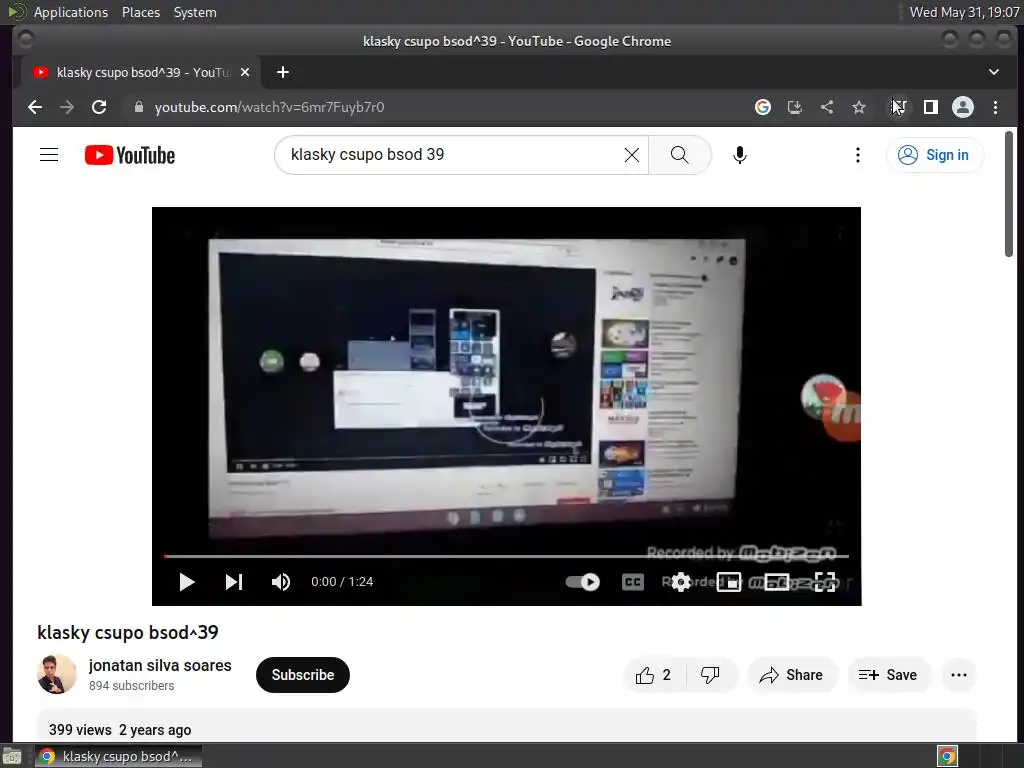Click the 0:00 / 1:24 time display
Viewport: 1024px width, 768px height.
(x=342, y=582)
